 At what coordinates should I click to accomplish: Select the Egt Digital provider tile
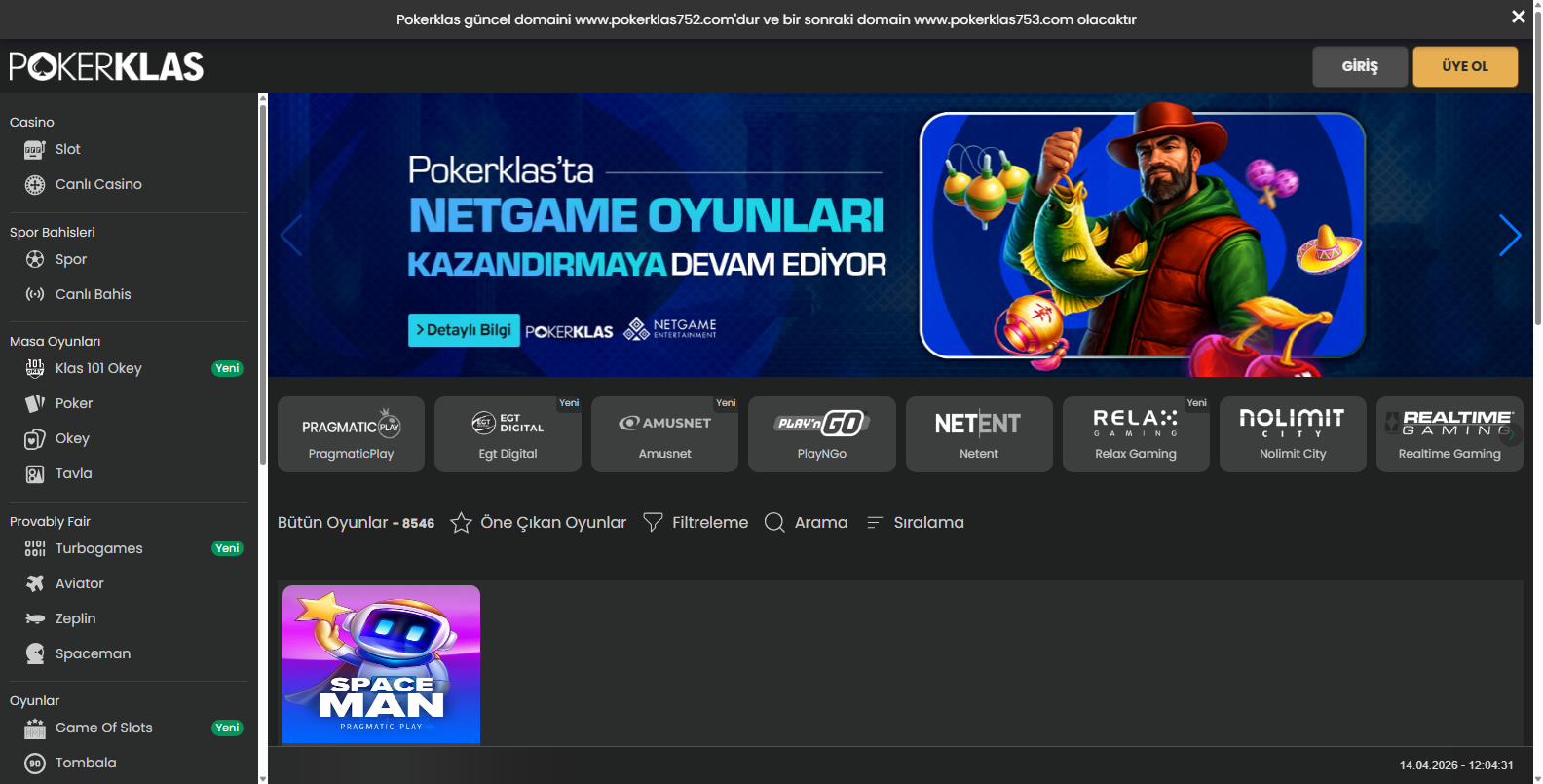(x=508, y=434)
